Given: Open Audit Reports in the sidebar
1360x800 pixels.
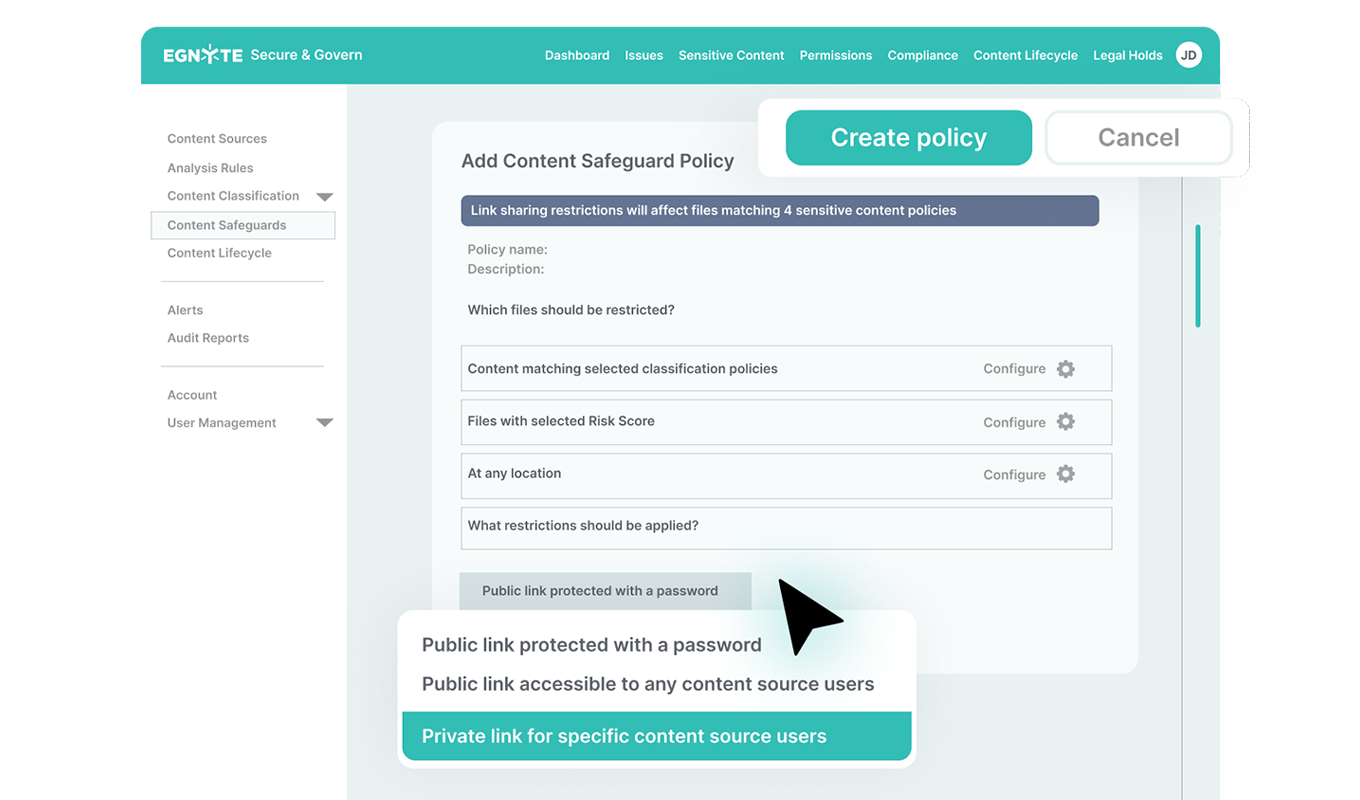Looking at the screenshot, I should [208, 338].
